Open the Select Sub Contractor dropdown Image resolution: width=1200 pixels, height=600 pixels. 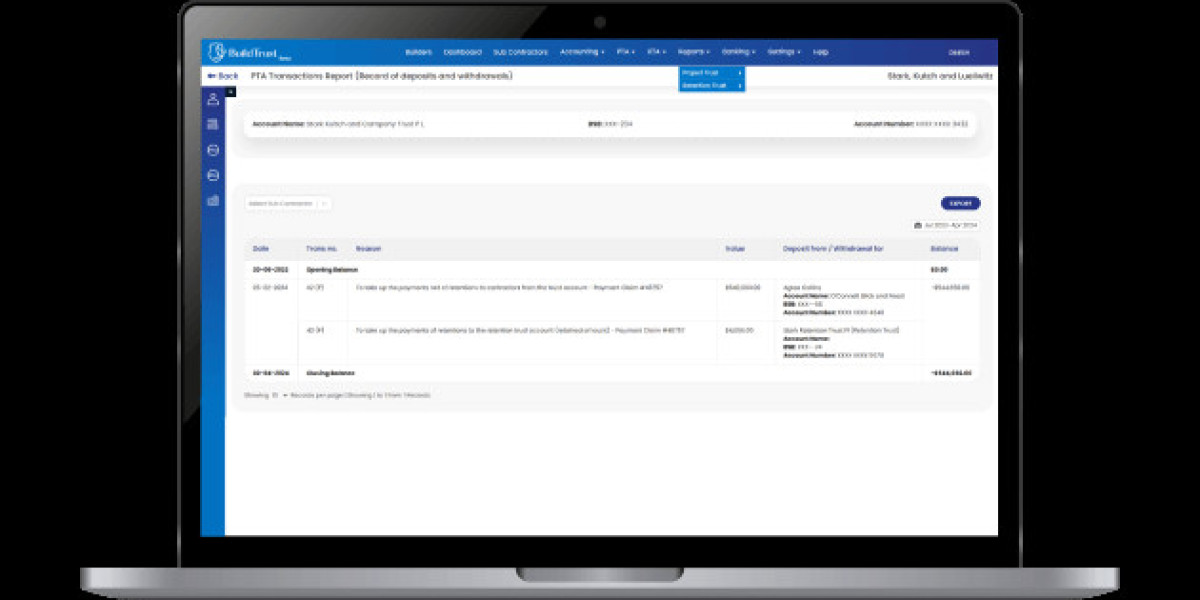(289, 203)
